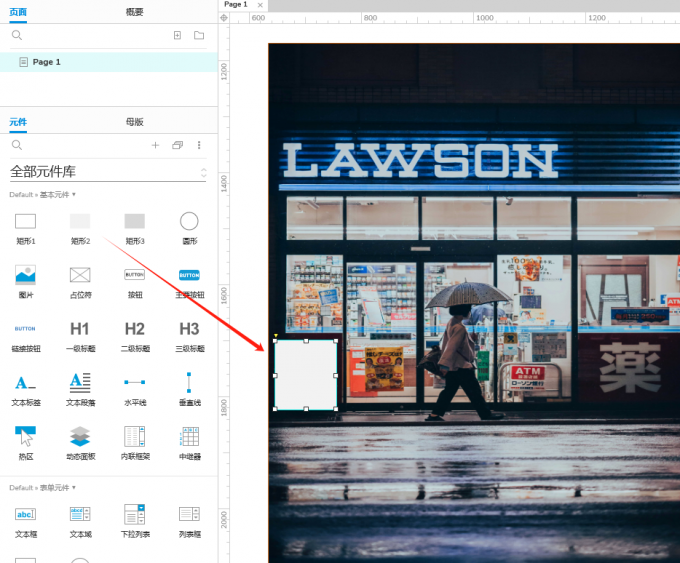Viewport: 680px width, 563px height.
Task: Switch to the 页面 tab
Action: click(18, 12)
